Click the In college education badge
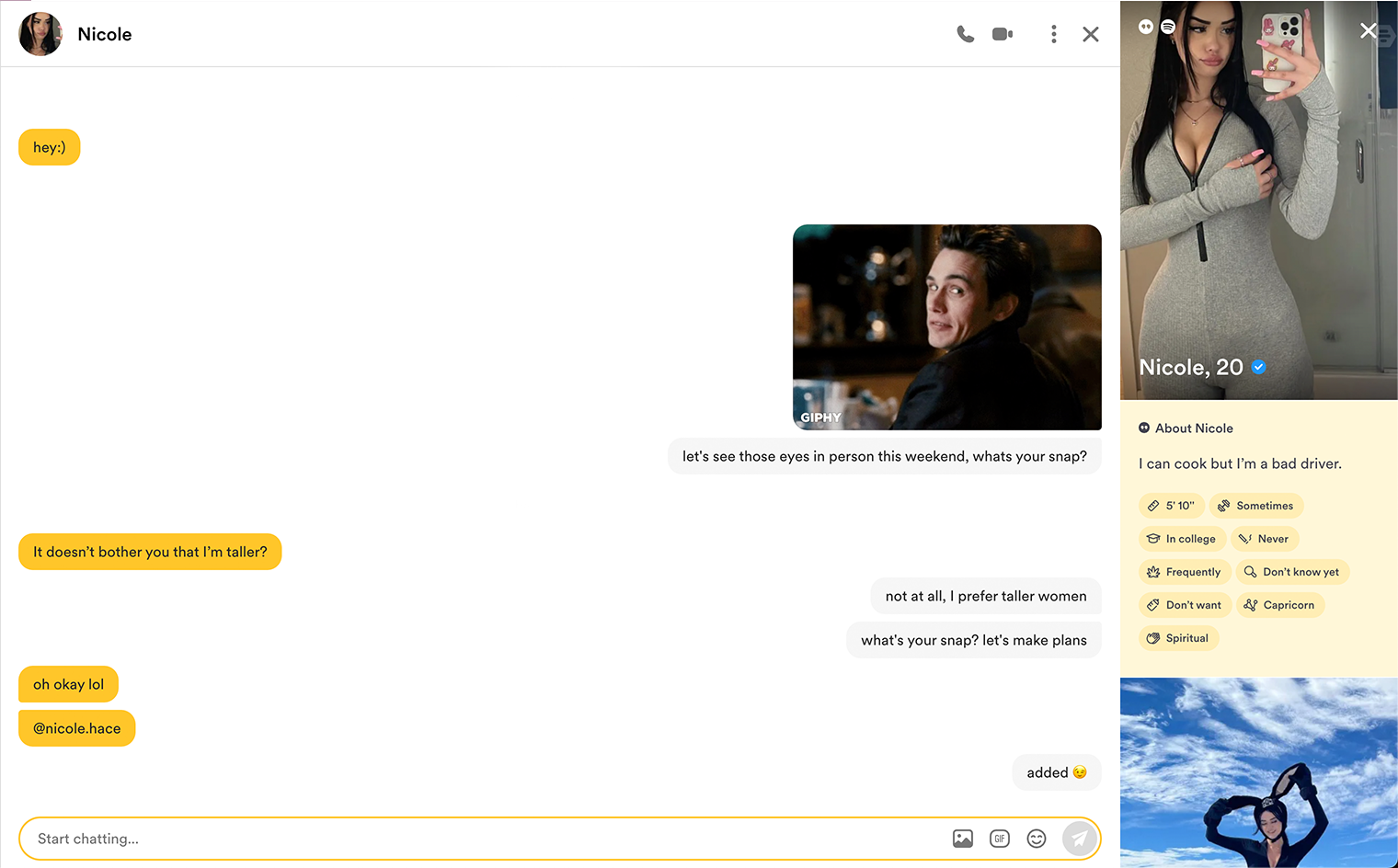Image resolution: width=1398 pixels, height=868 pixels. tap(1182, 539)
